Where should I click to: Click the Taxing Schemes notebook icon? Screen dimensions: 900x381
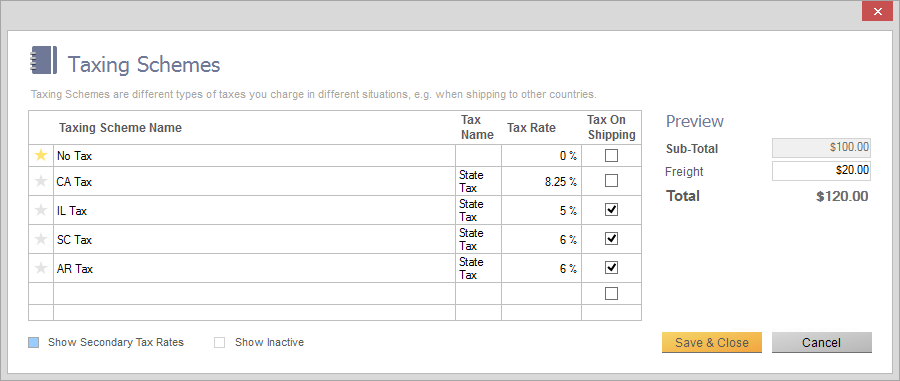click(43, 60)
